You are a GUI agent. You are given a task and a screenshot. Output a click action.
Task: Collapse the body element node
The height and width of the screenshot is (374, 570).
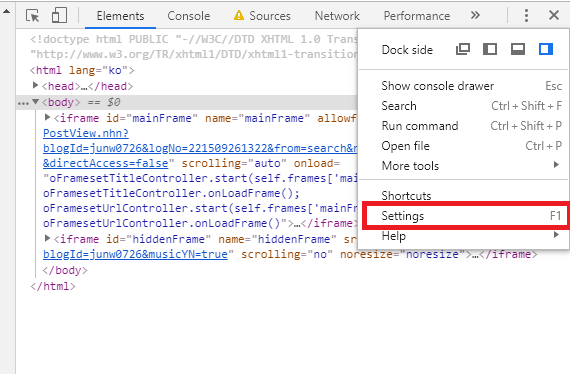(35, 102)
